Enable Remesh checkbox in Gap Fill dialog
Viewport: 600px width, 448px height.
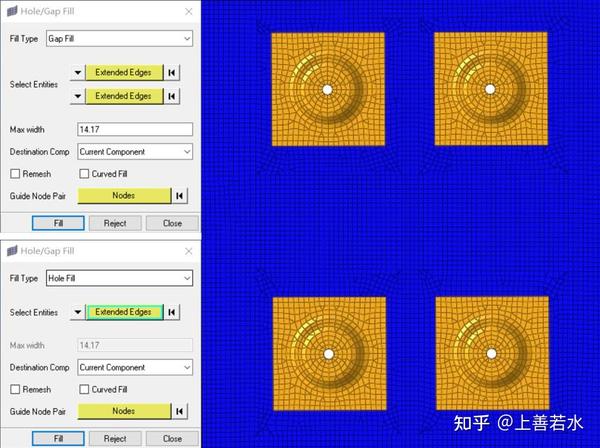pyautogui.click(x=15, y=174)
